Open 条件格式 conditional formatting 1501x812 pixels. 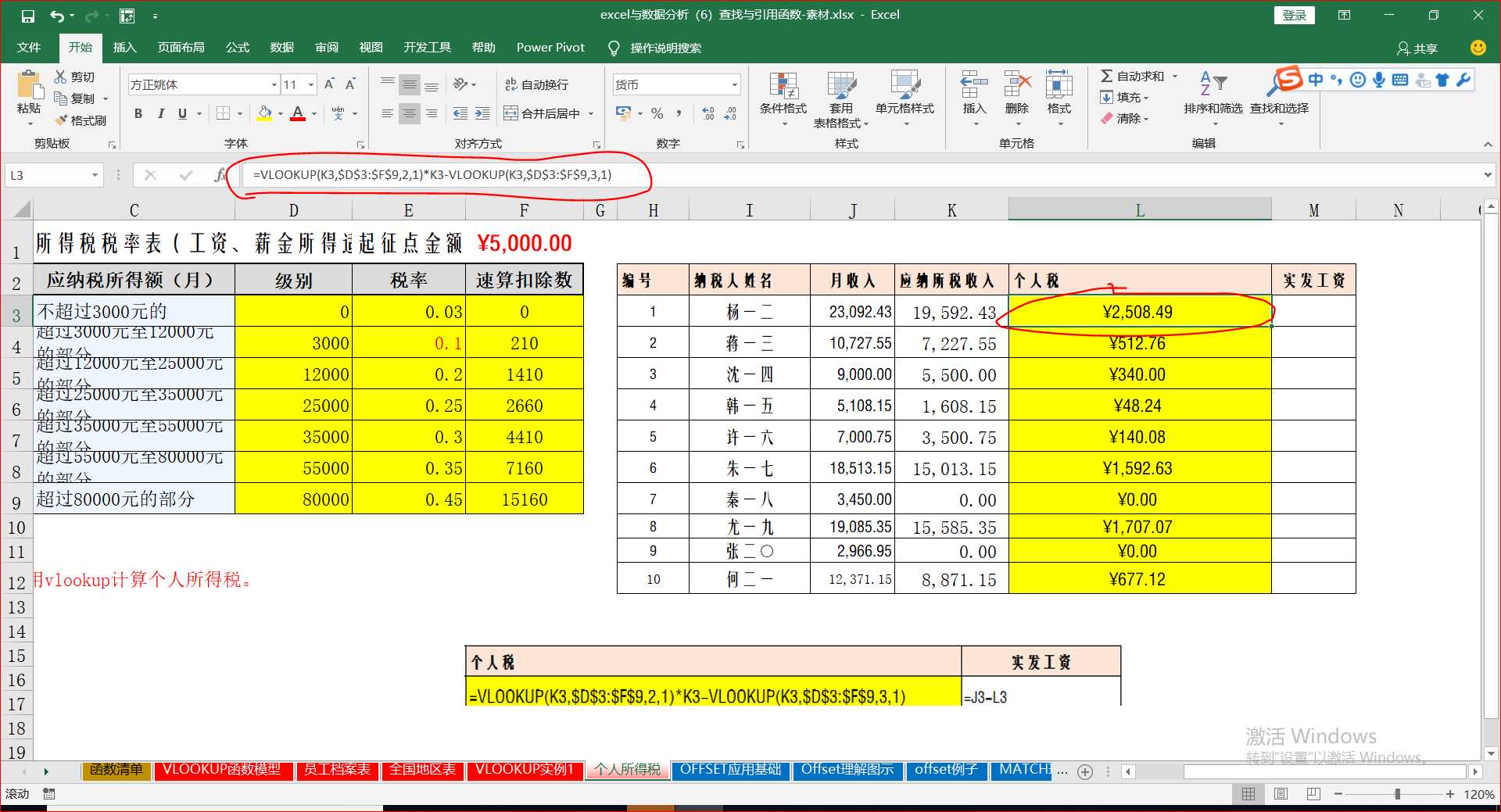(x=783, y=98)
